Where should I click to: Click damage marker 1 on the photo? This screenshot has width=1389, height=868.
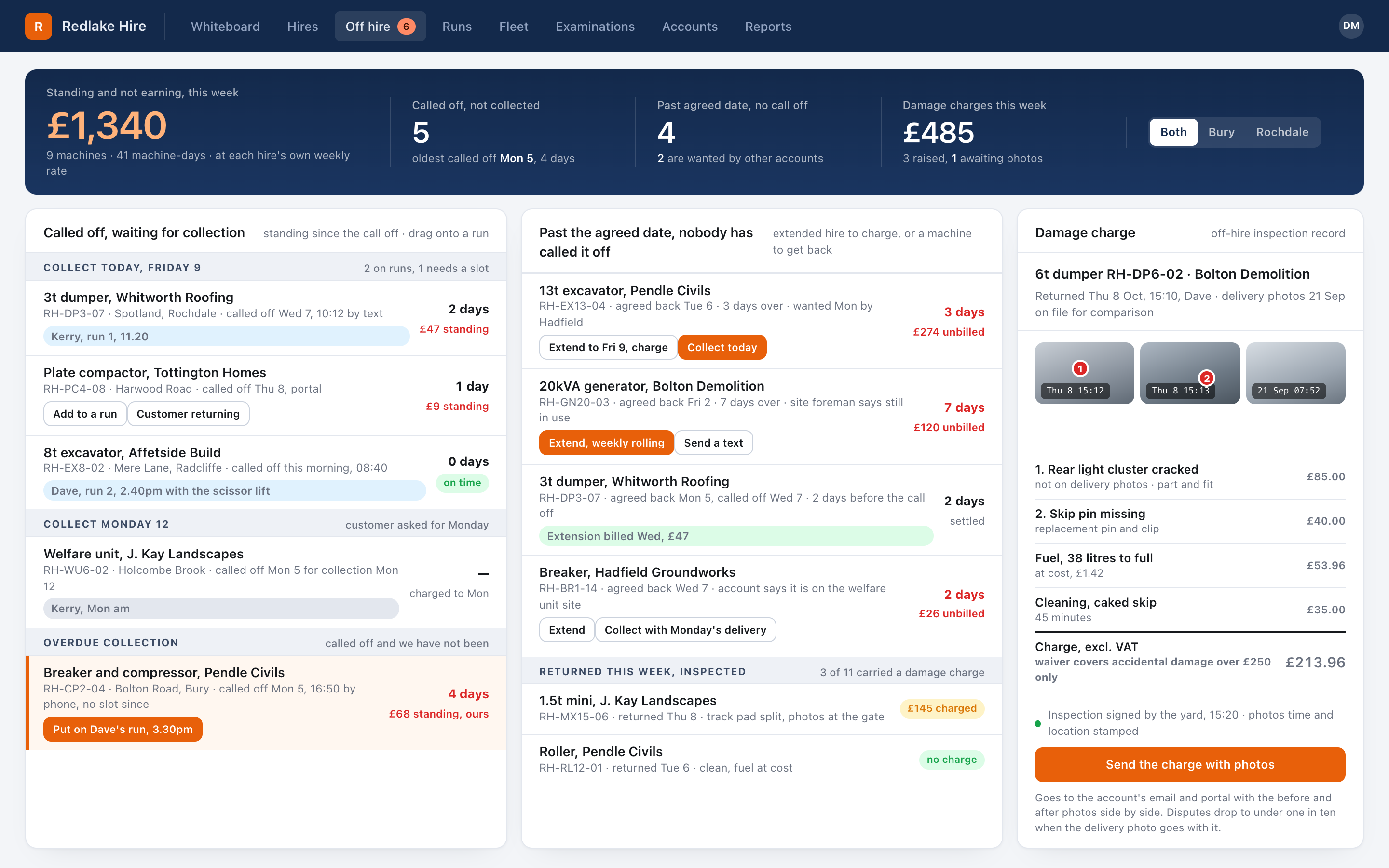click(x=1080, y=368)
